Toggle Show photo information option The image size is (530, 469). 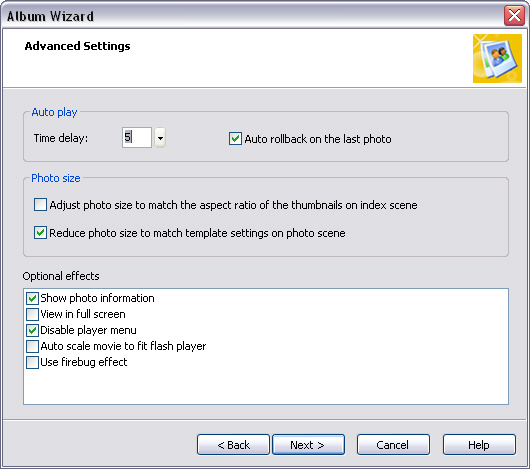point(32,298)
